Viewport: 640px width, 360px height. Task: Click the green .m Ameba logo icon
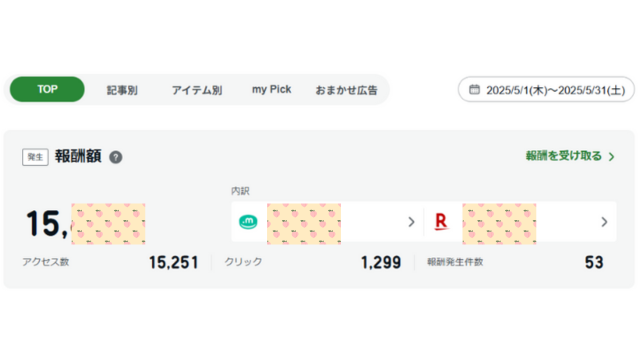248,222
